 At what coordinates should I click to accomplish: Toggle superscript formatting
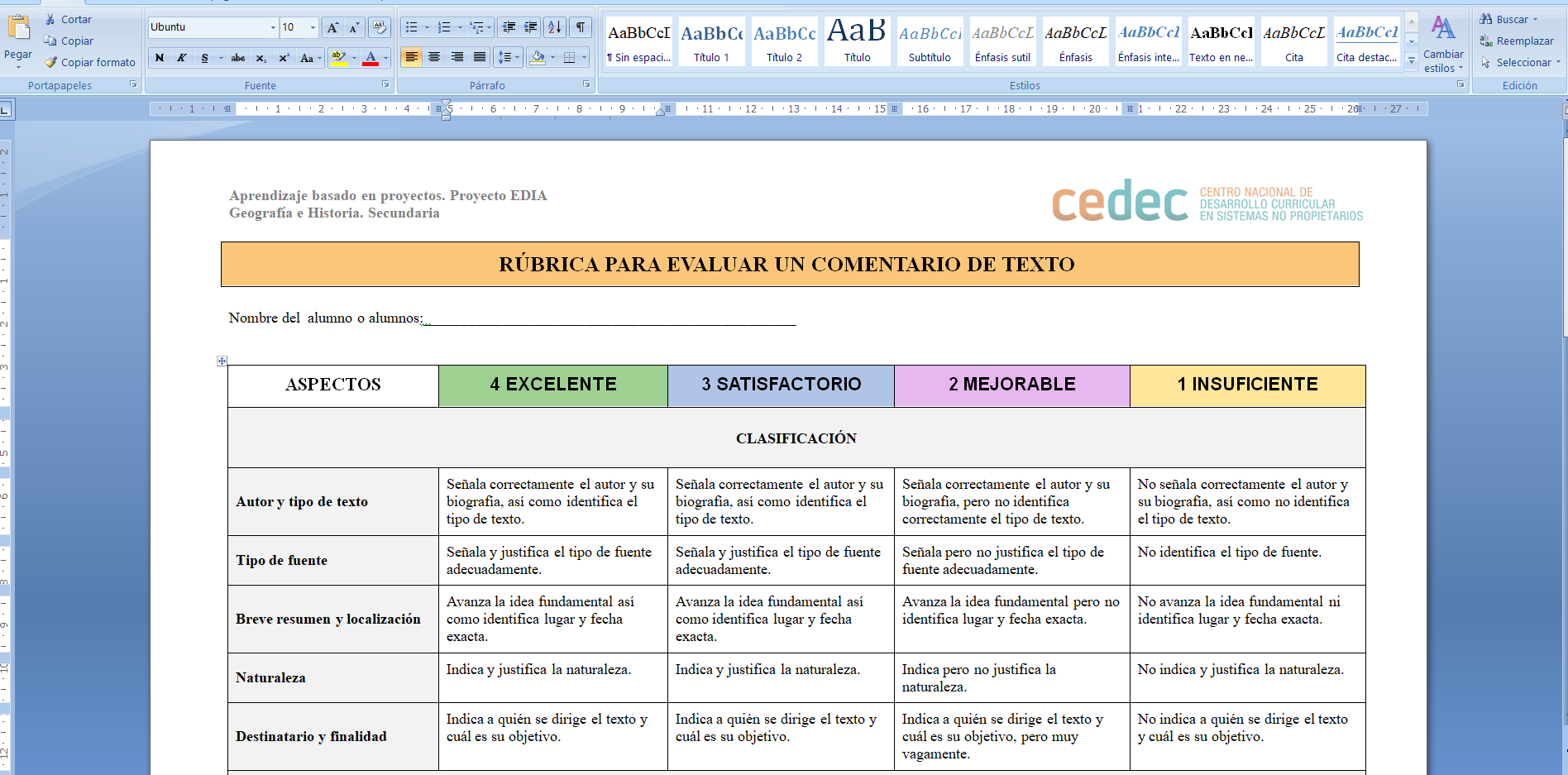(284, 58)
